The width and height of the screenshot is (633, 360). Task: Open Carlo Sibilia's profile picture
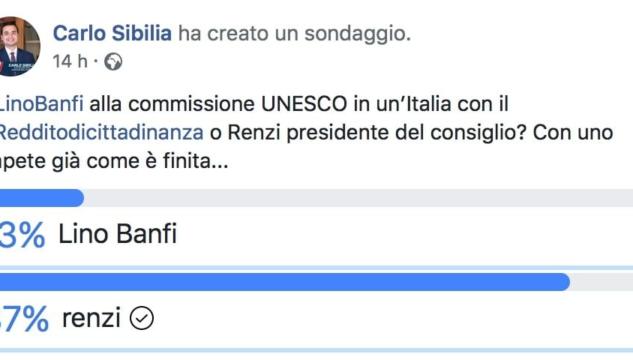click(19, 46)
